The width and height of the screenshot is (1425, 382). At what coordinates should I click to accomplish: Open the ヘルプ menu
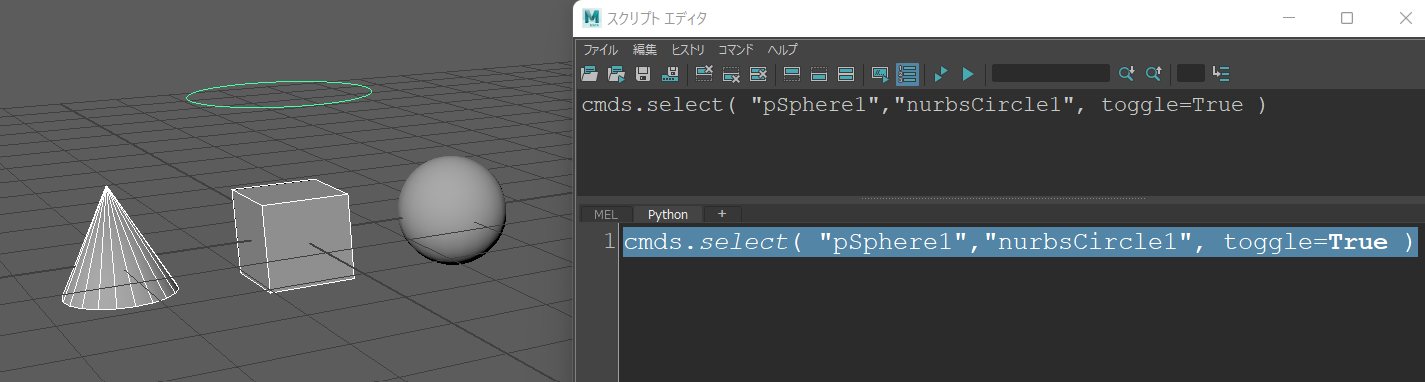tap(782, 49)
